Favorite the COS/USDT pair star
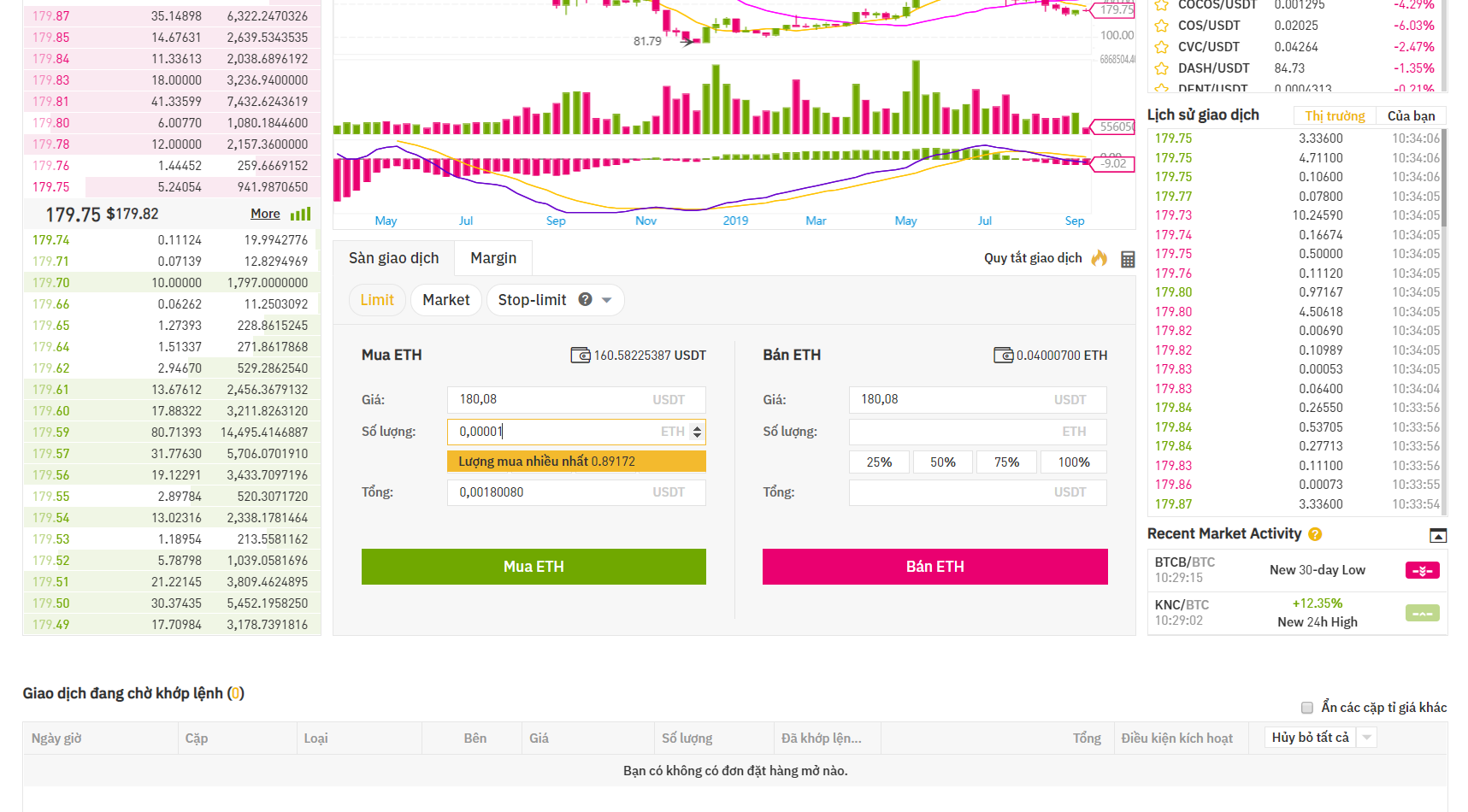Viewport: 1468px width, 812px height. pyautogui.click(x=1161, y=26)
